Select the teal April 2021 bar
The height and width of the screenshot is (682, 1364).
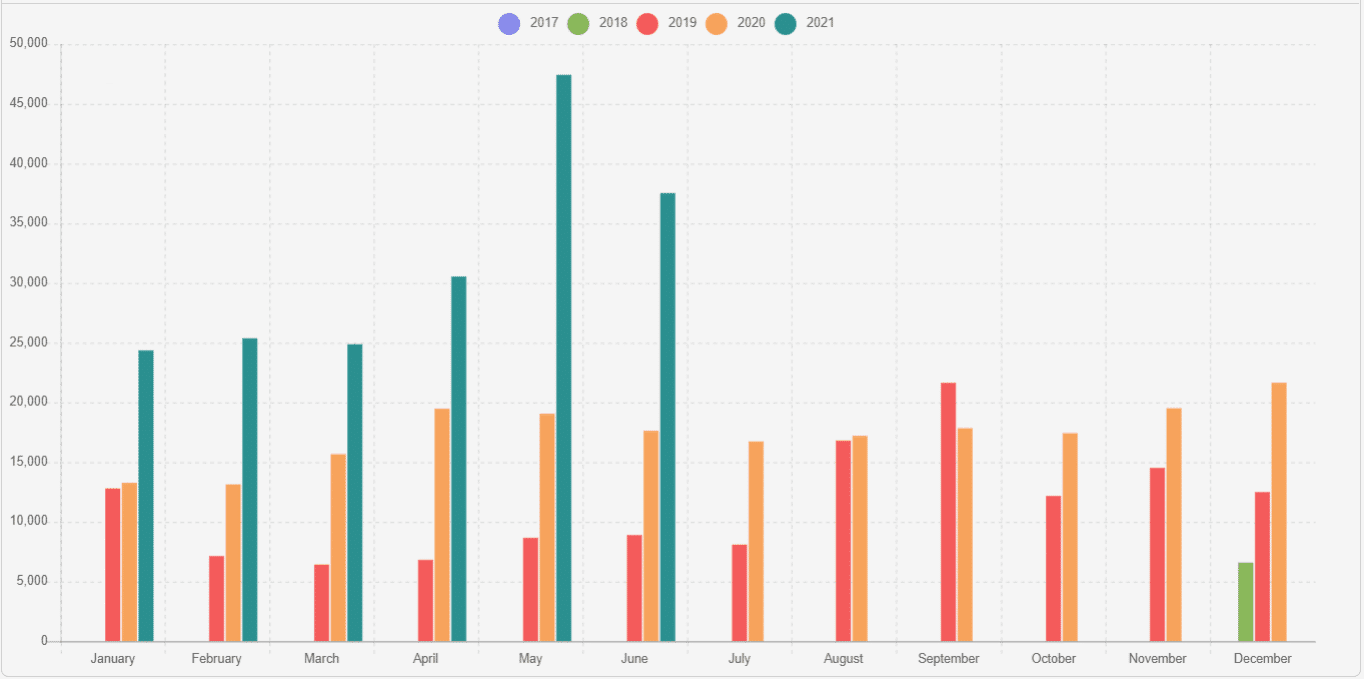(459, 459)
